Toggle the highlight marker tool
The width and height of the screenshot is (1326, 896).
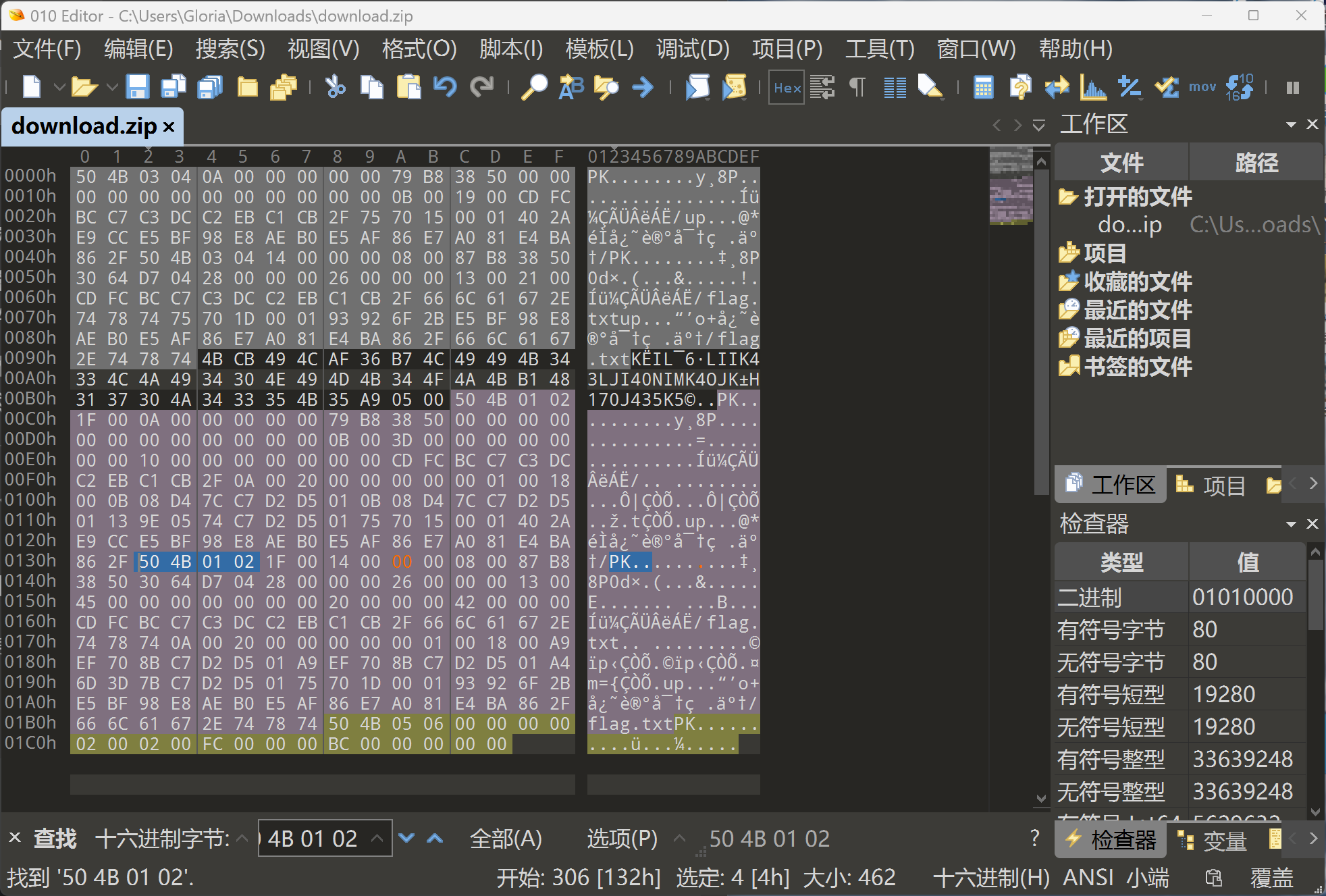pos(930,87)
